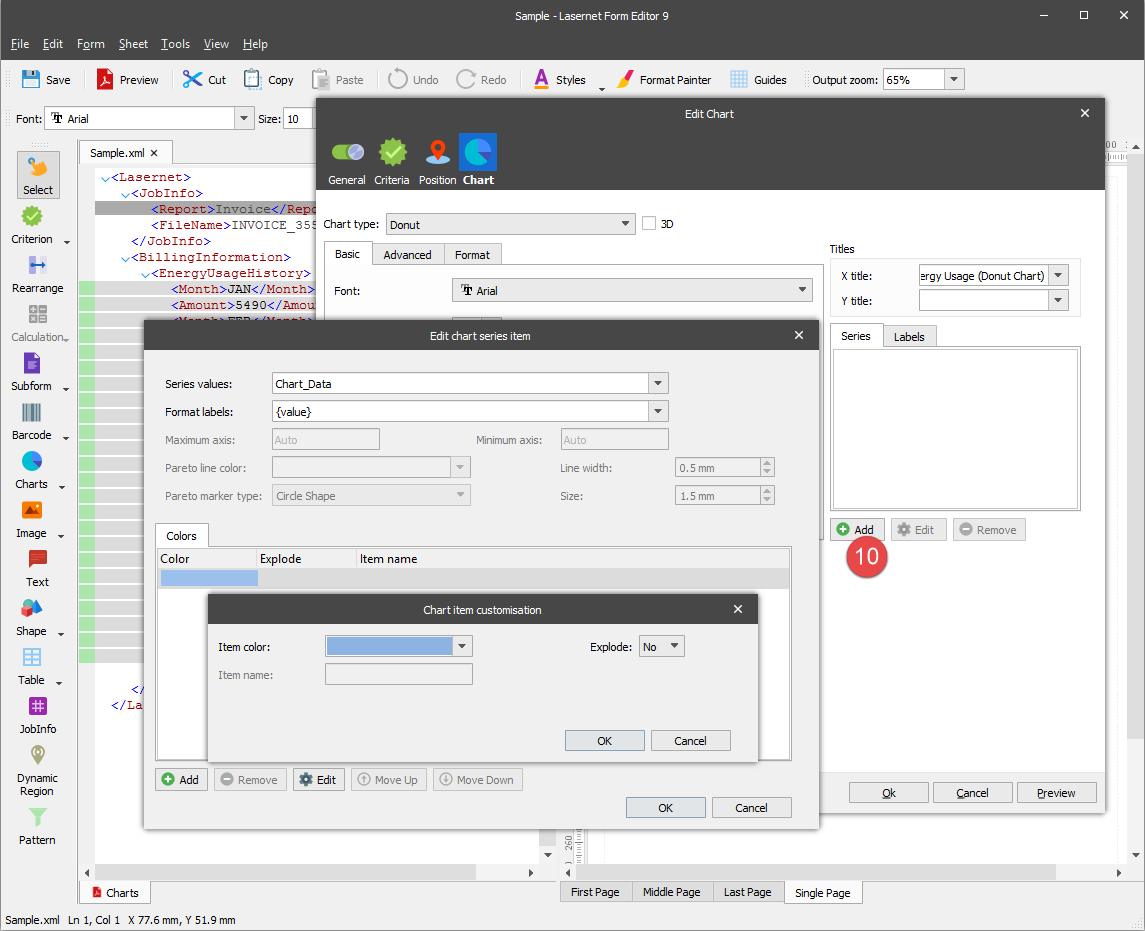Open the Format labels dropdown
Screen dimensions: 1145x931
pos(658,411)
